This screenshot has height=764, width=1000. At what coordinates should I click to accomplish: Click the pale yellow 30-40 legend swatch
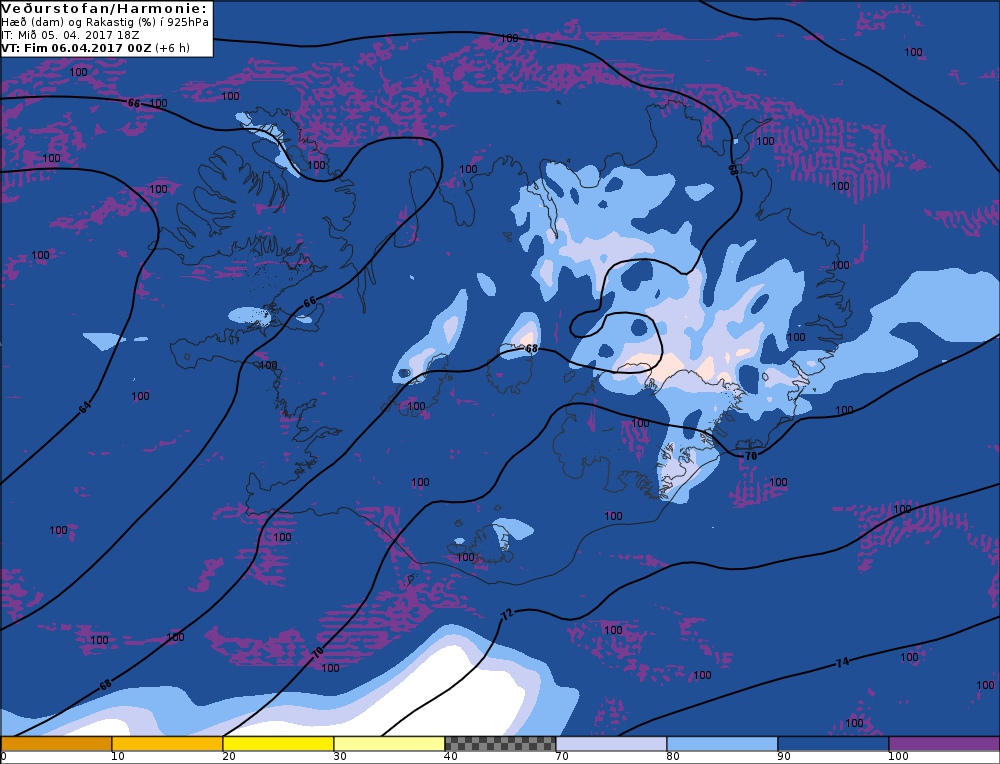389,744
